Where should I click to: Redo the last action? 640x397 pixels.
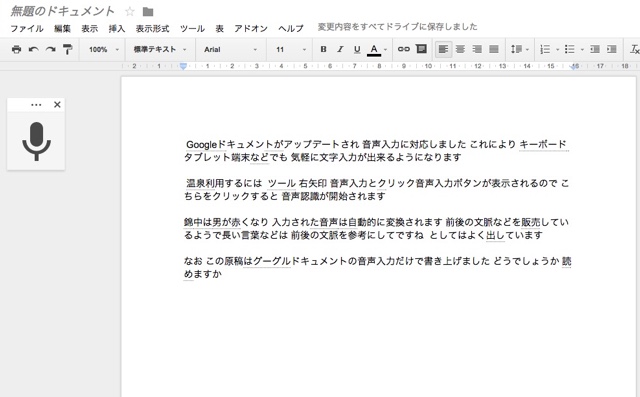click(51, 49)
